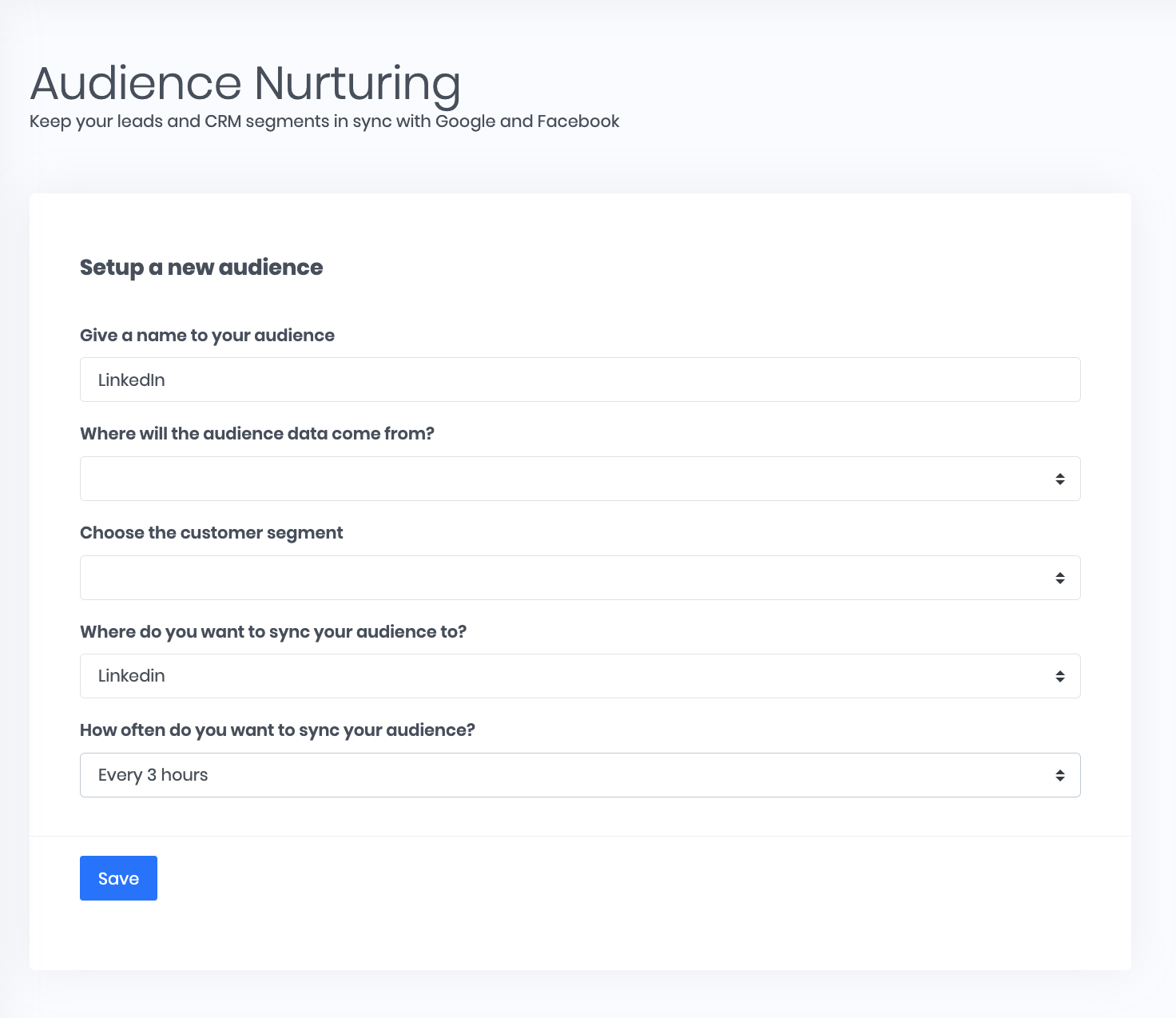The height and width of the screenshot is (1018, 1176).
Task: Open the sync destination dropdown showing Linkedin
Action: 580,676
